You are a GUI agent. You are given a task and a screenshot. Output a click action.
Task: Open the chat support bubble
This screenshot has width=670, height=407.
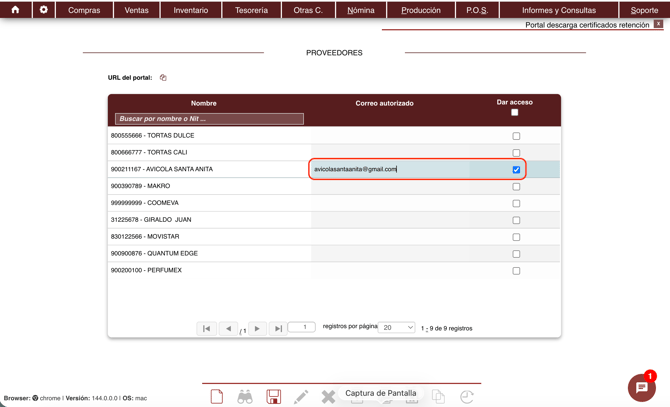coord(641,388)
